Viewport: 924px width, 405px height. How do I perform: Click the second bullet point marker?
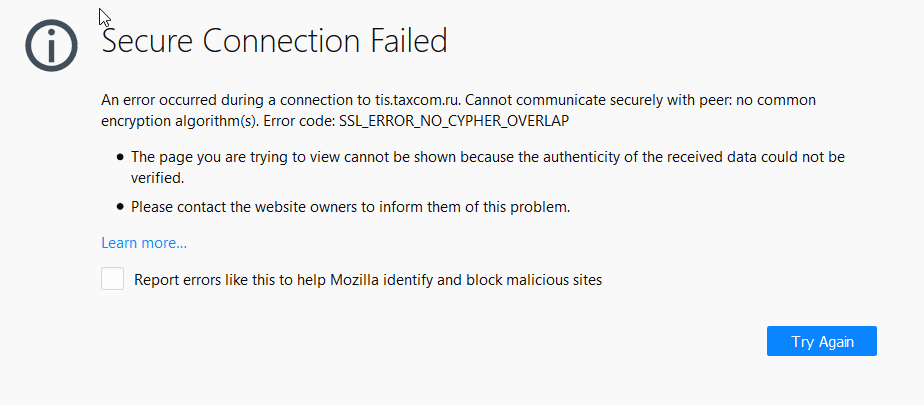[120, 208]
